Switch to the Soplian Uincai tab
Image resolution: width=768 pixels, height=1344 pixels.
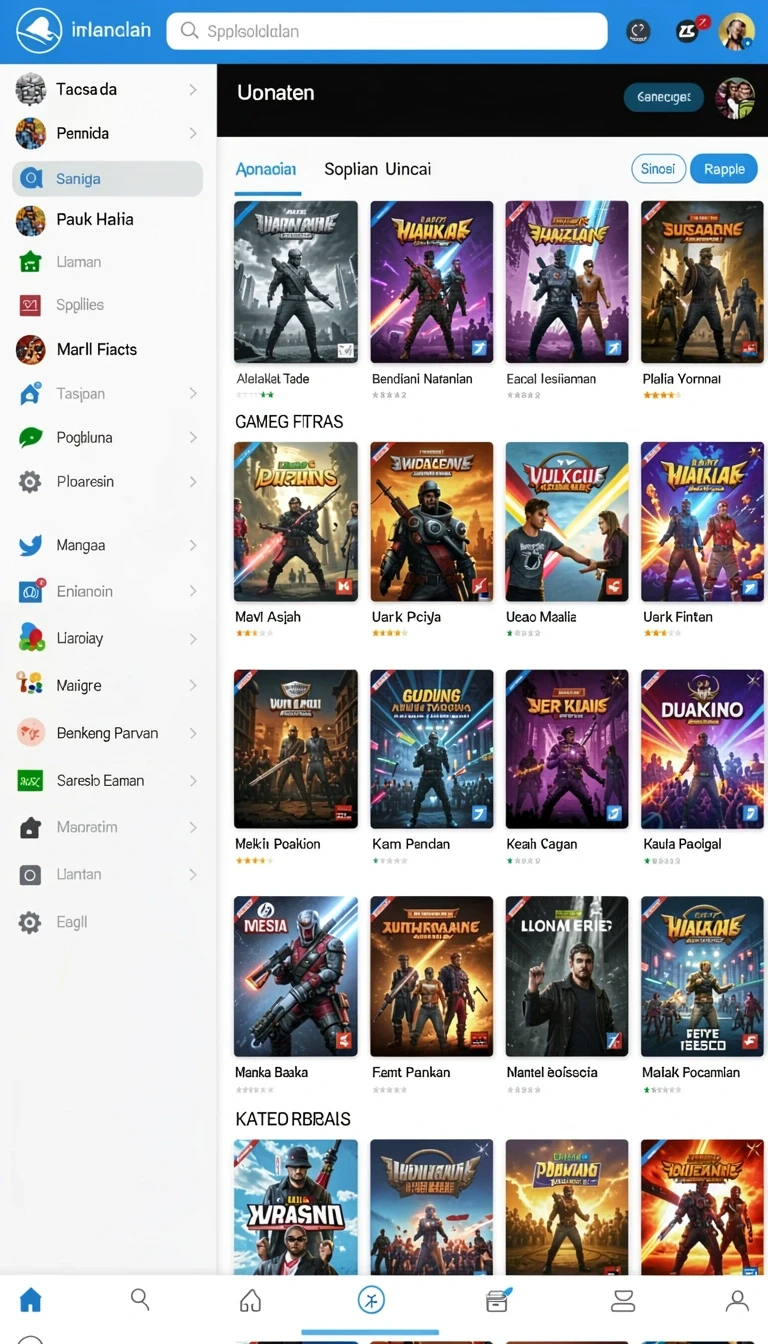coord(377,169)
